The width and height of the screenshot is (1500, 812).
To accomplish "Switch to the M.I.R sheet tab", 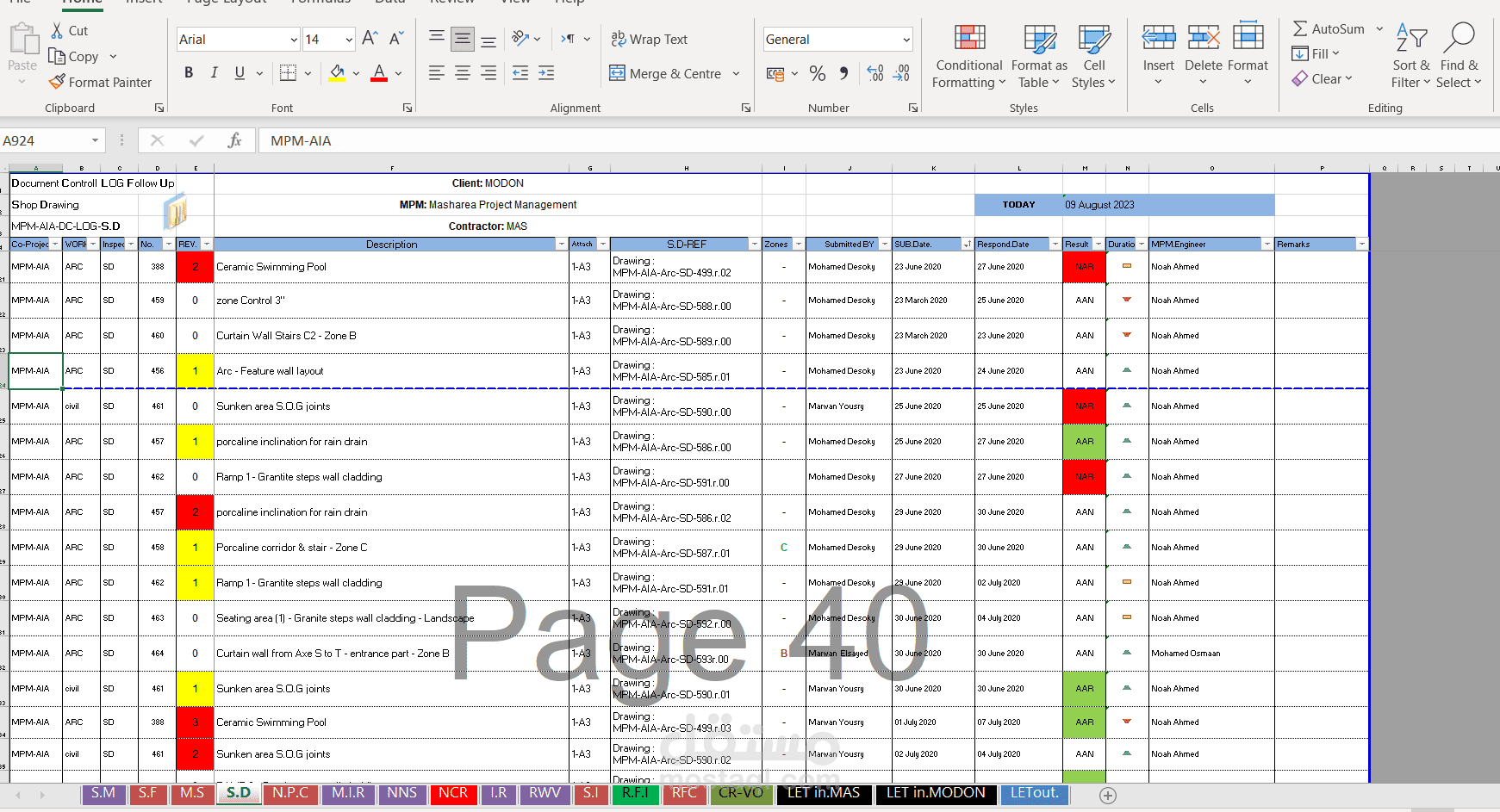I will tap(348, 793).
